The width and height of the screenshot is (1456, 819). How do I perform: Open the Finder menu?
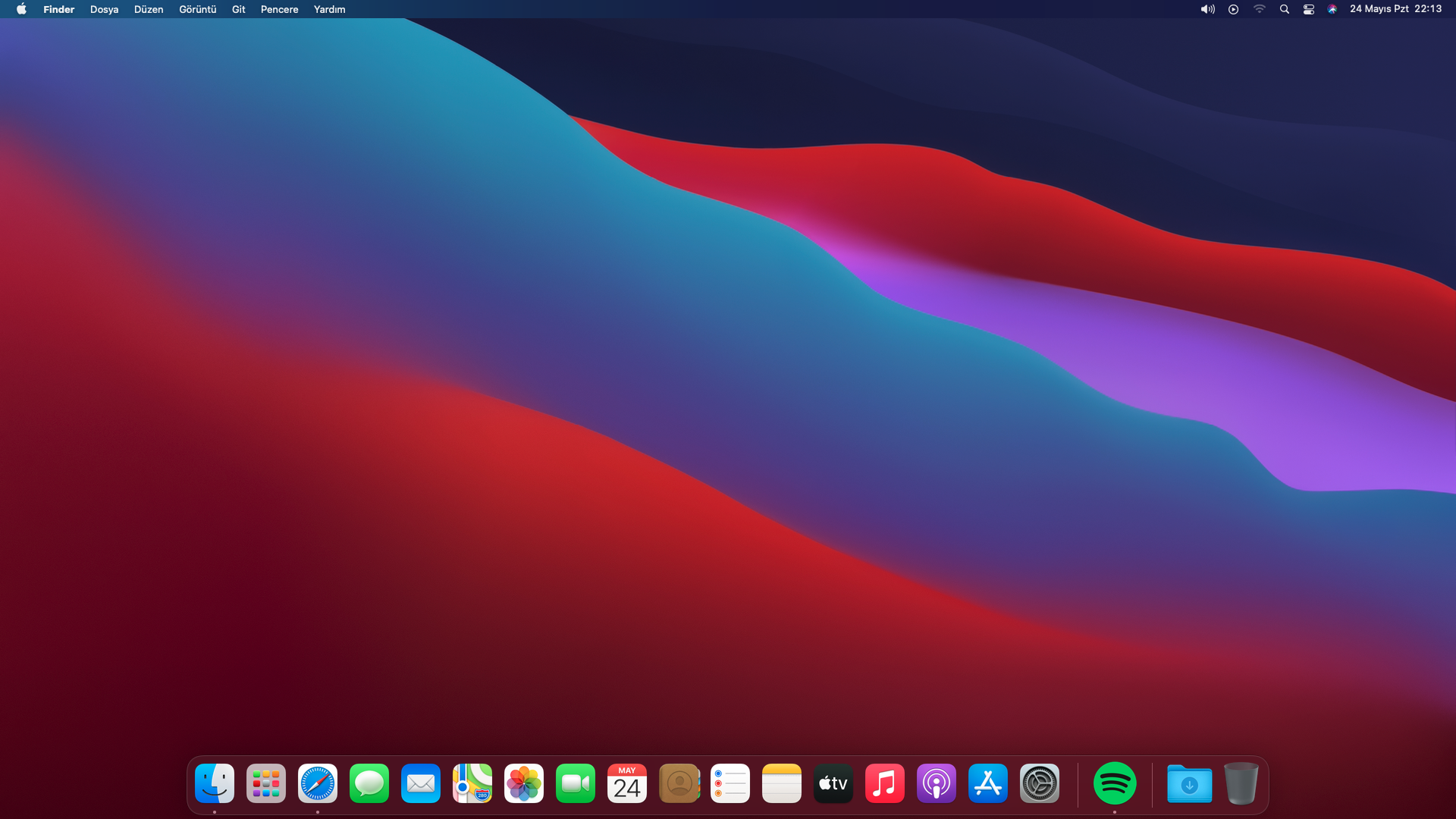click(58, 9)
